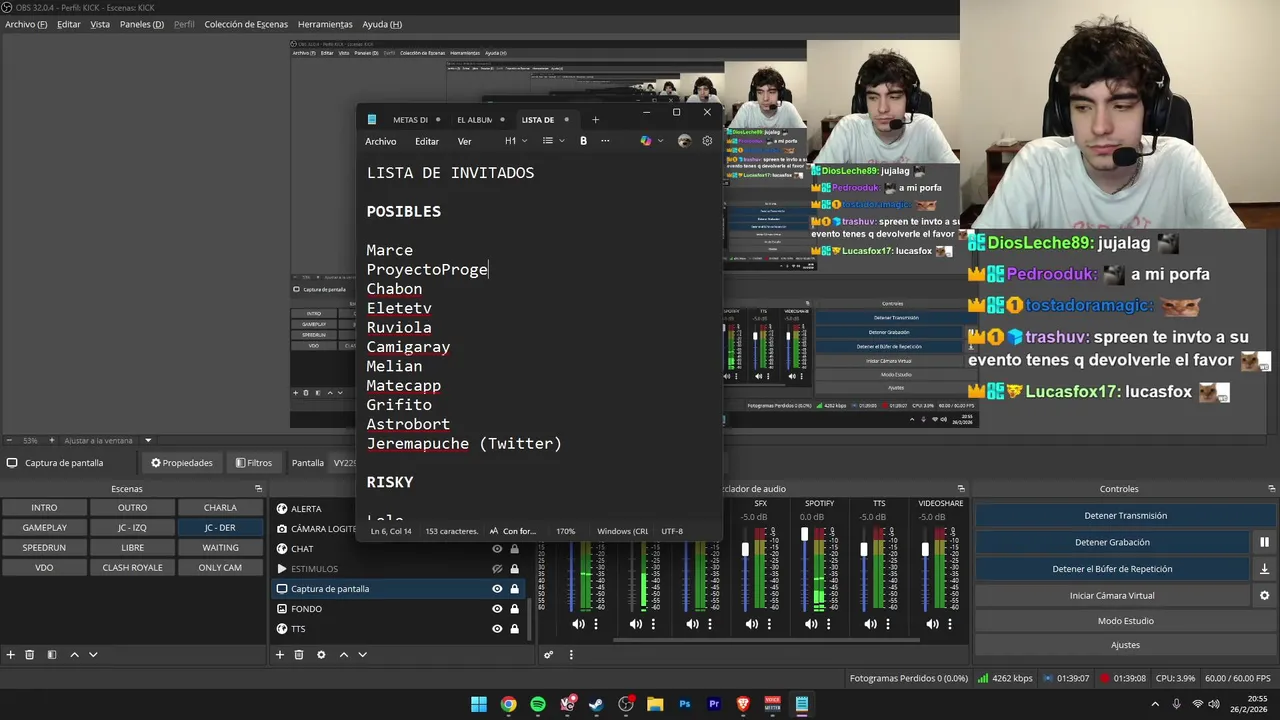Add a new source with the plus icon

click(x=280, y=655)
